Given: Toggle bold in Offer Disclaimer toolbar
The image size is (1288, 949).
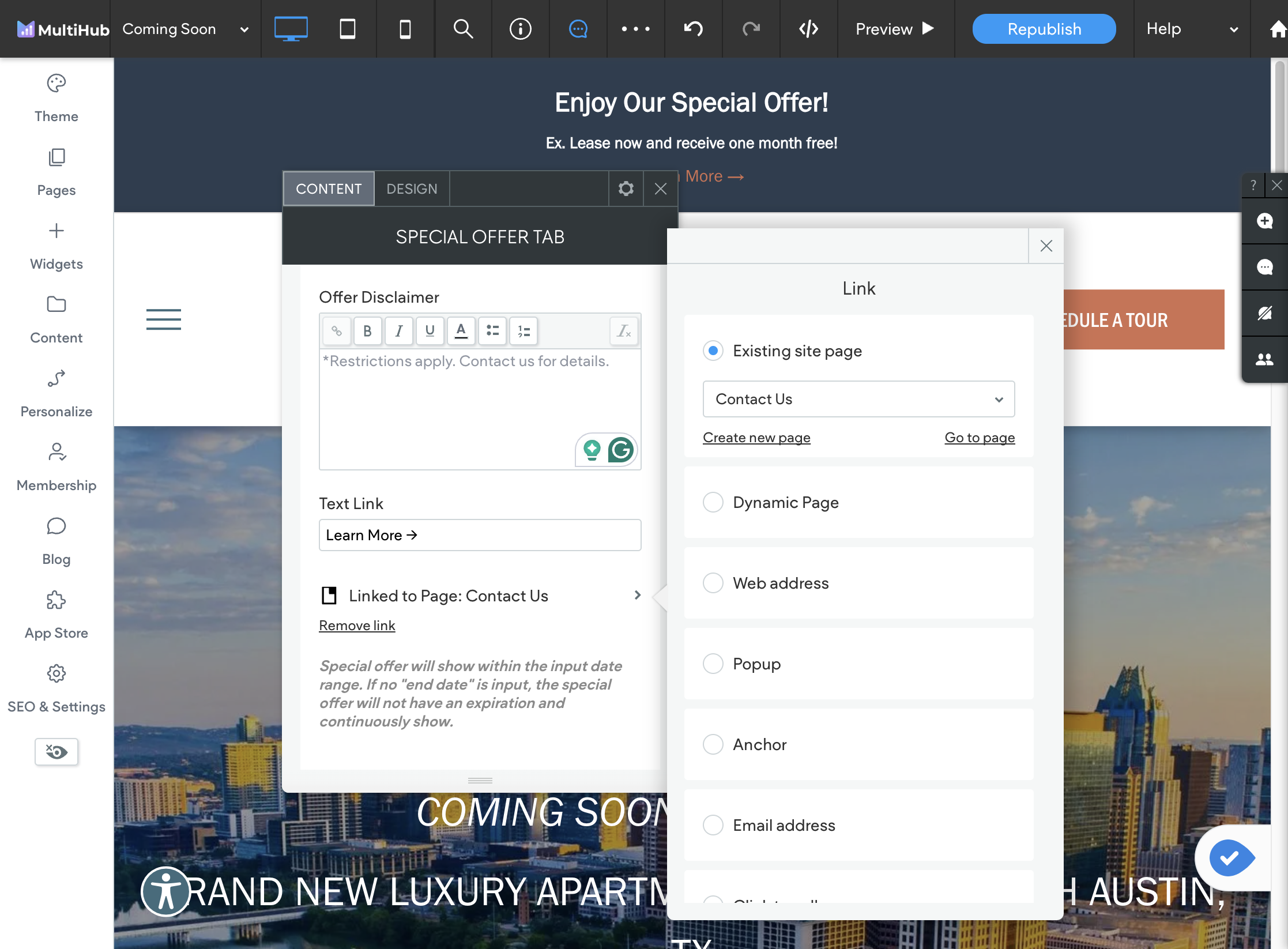Looking at the screenshot, I should (x=367, y=331).
